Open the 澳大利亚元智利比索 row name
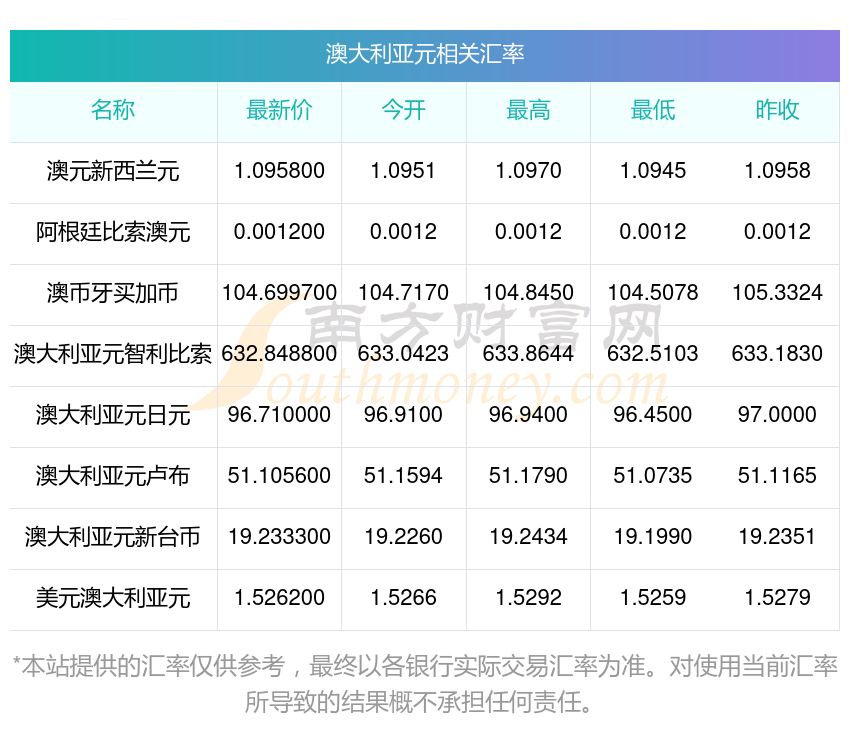 [x=113, y=354]
